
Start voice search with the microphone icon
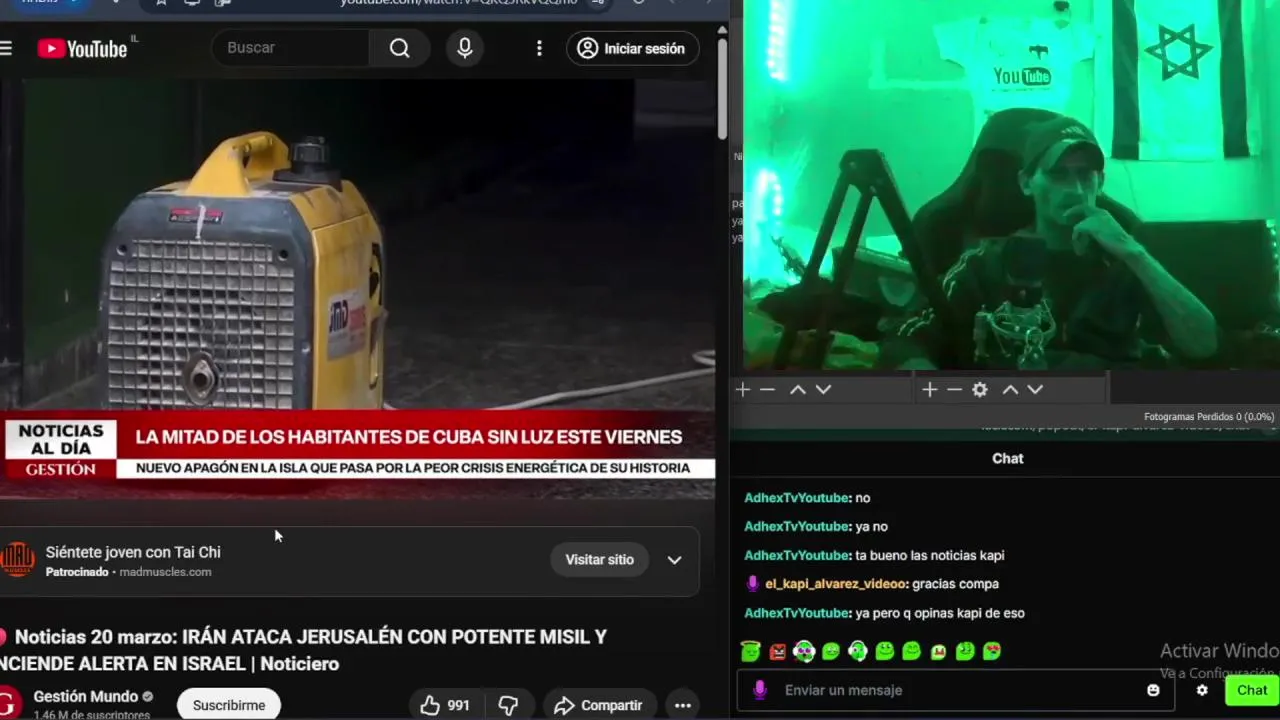click(465, 48)
